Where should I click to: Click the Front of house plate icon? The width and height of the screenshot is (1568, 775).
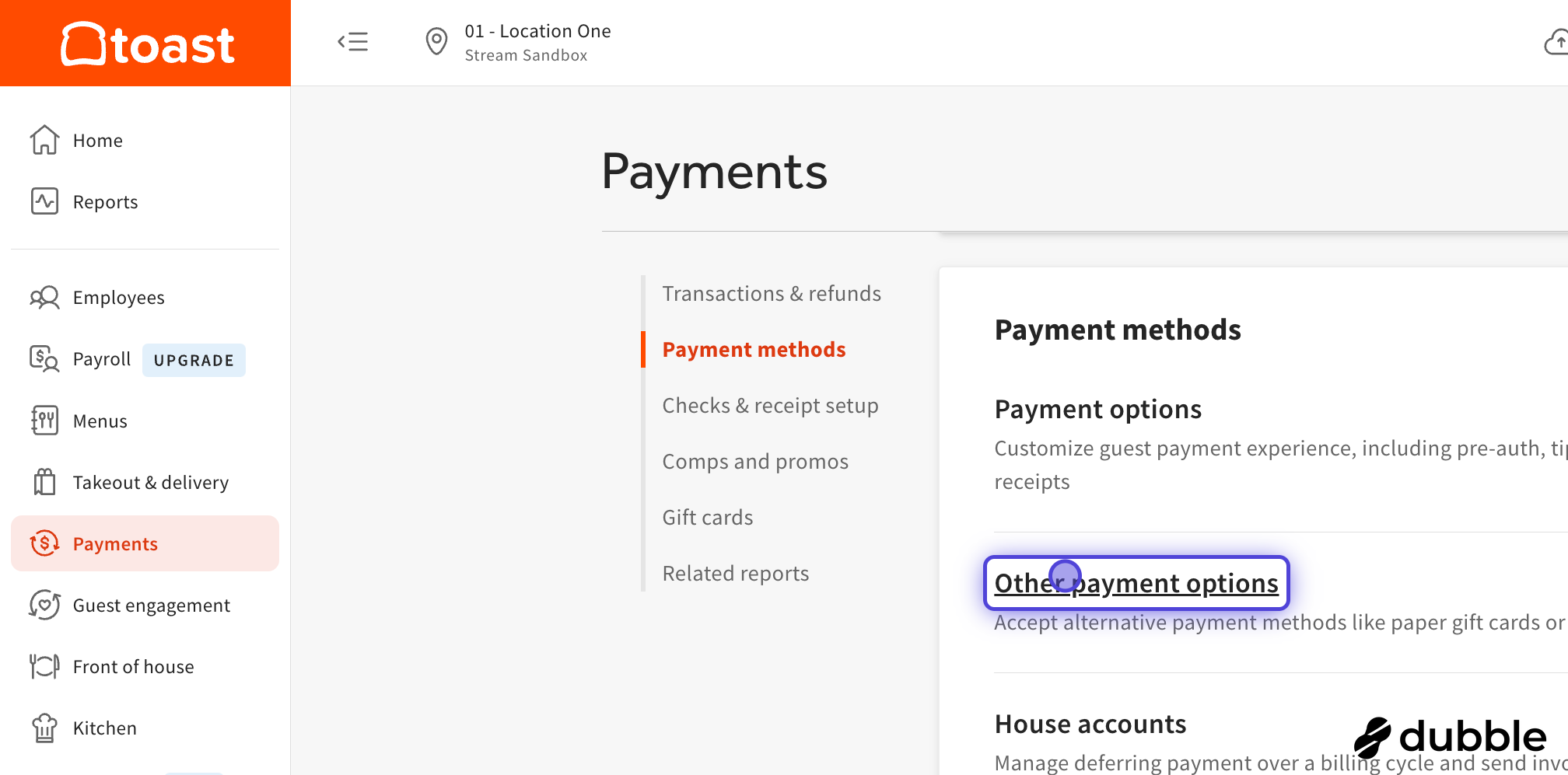click(44, 666)
